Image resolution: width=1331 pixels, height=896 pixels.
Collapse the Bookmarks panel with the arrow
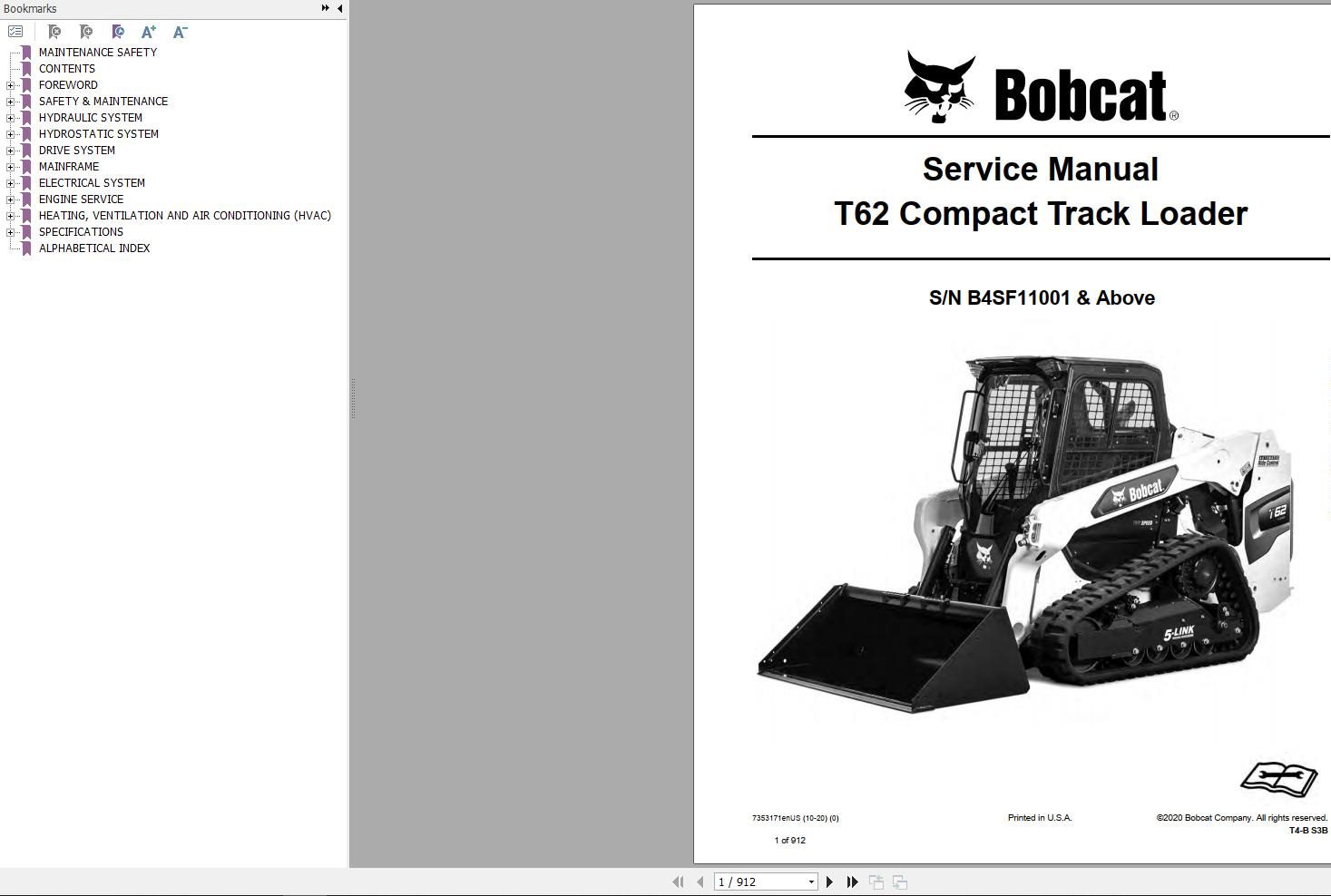click(338, 8)
